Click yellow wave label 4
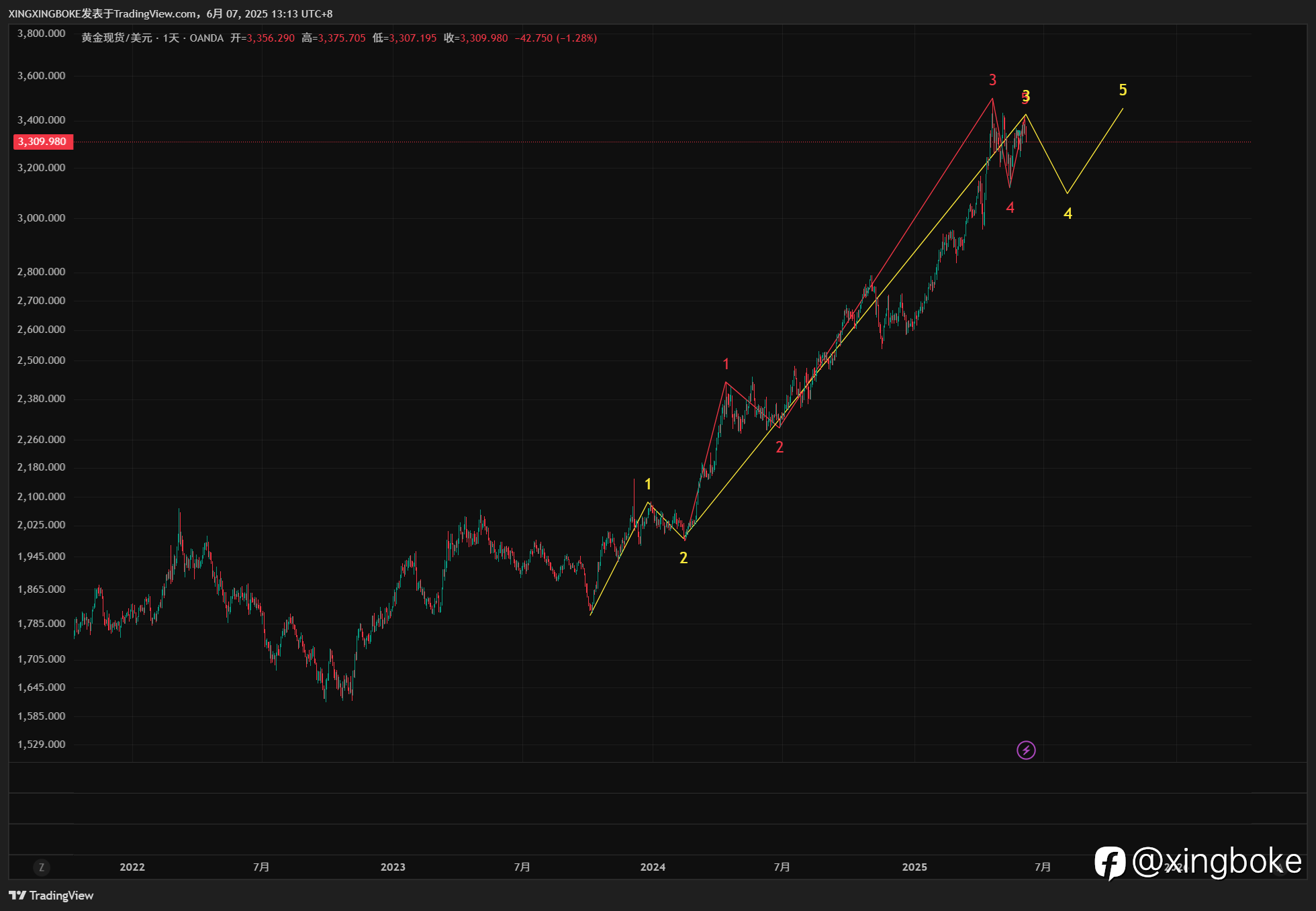Screen dimensions: 1316x911 pyautogui.click(x=1068, y=213)
